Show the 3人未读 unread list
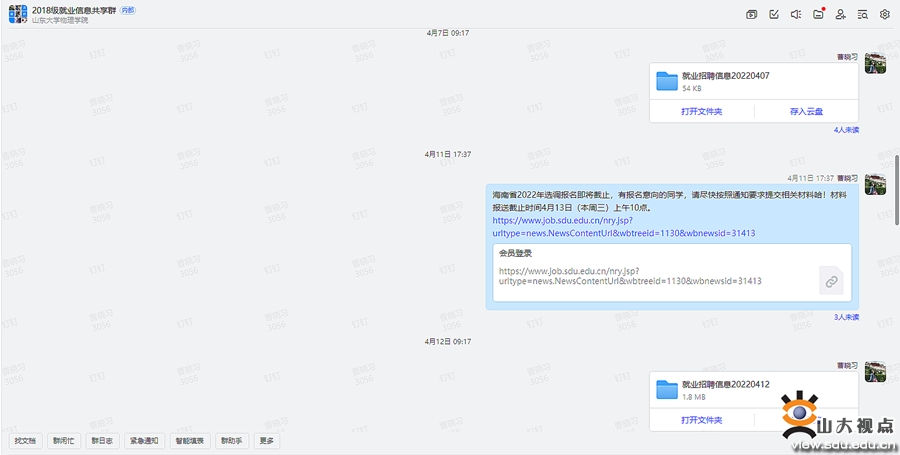The image size is (900, 455). (x=846, y=317)
